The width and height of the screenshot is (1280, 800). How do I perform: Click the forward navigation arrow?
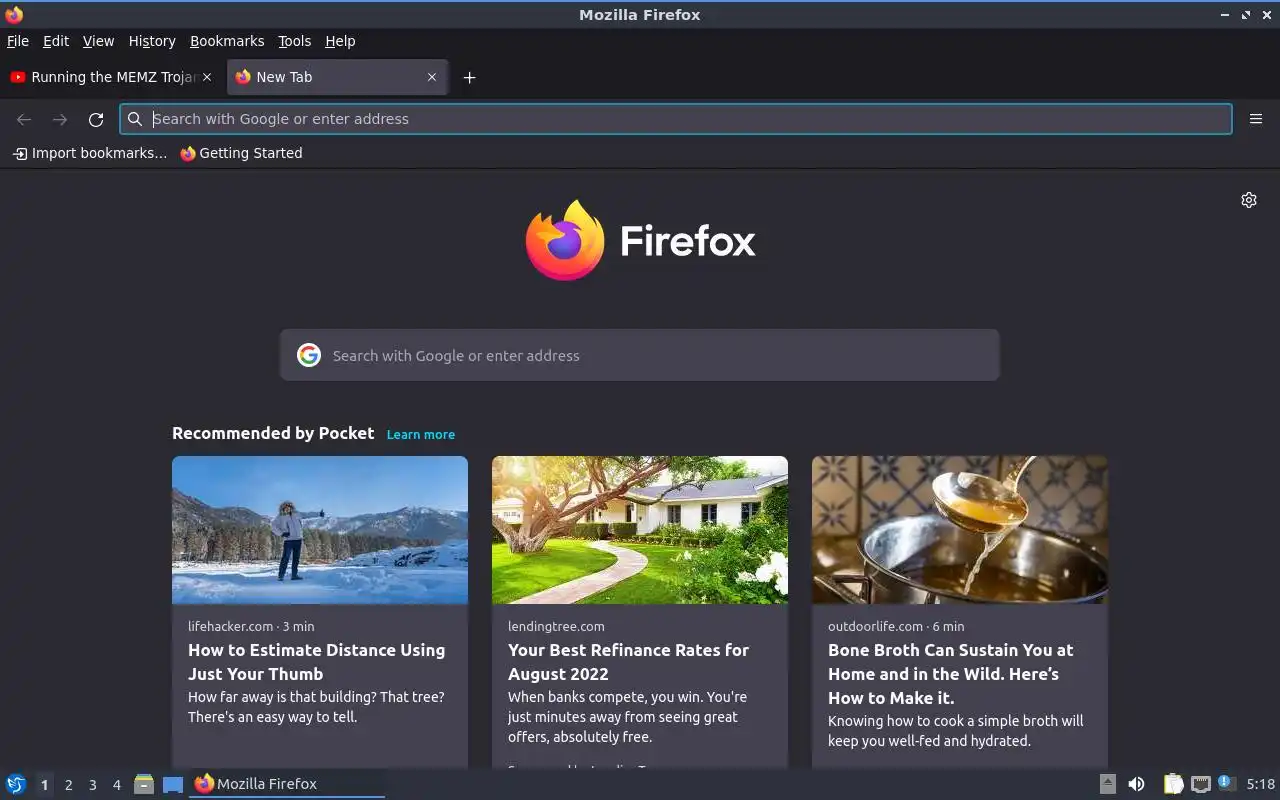tap(60, 119)
